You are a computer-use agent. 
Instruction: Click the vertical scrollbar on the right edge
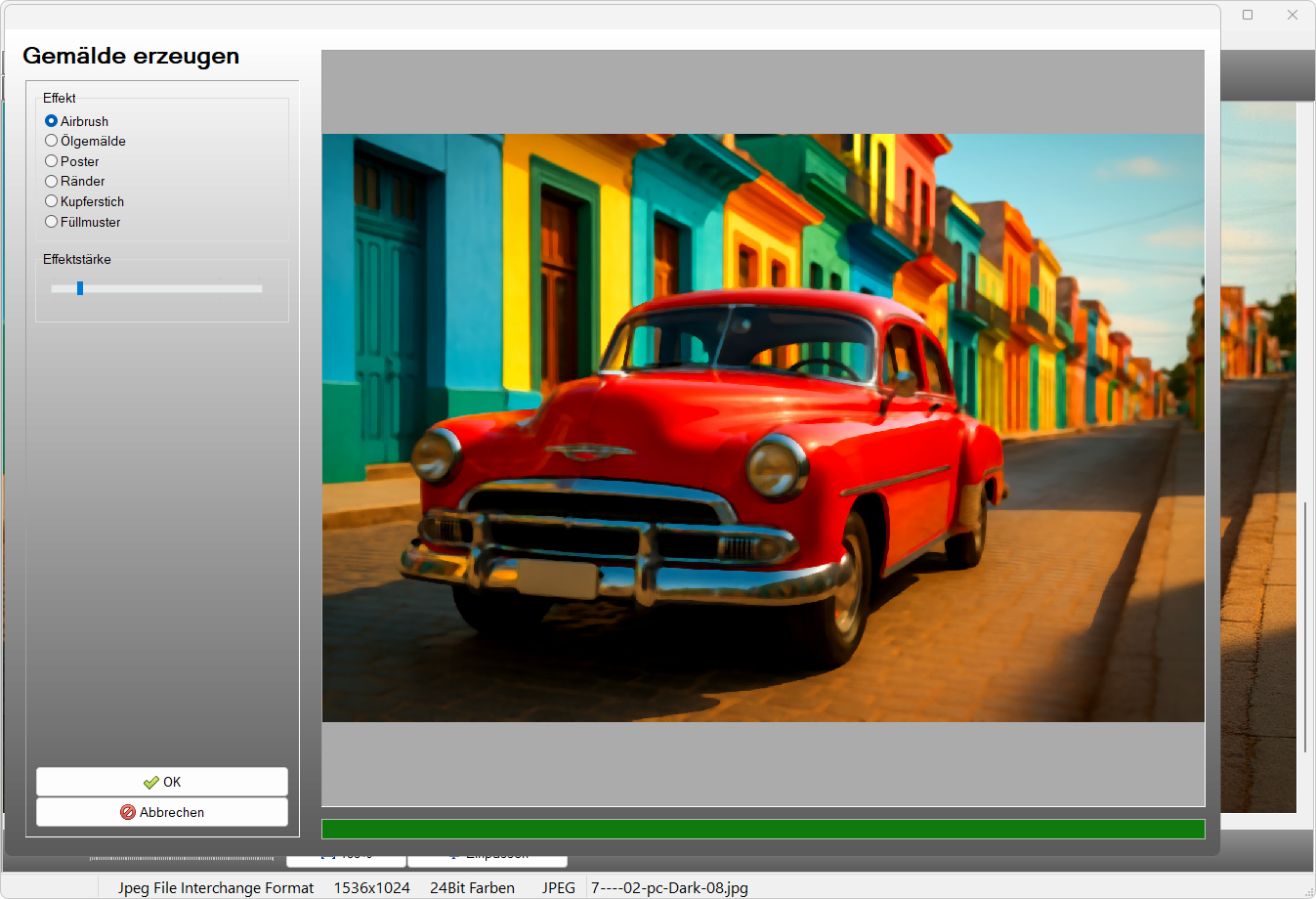(x=1305, y=625)
